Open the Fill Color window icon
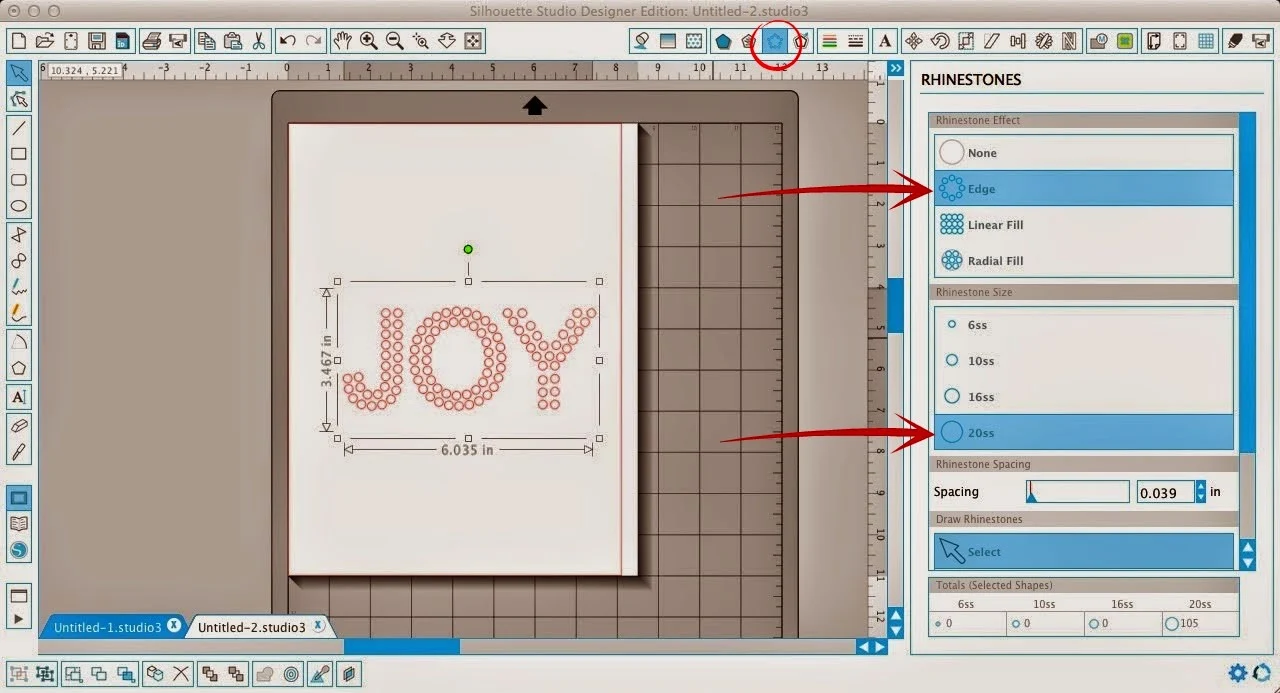This screenshot has width=1280, height=693. click(641, 41)
